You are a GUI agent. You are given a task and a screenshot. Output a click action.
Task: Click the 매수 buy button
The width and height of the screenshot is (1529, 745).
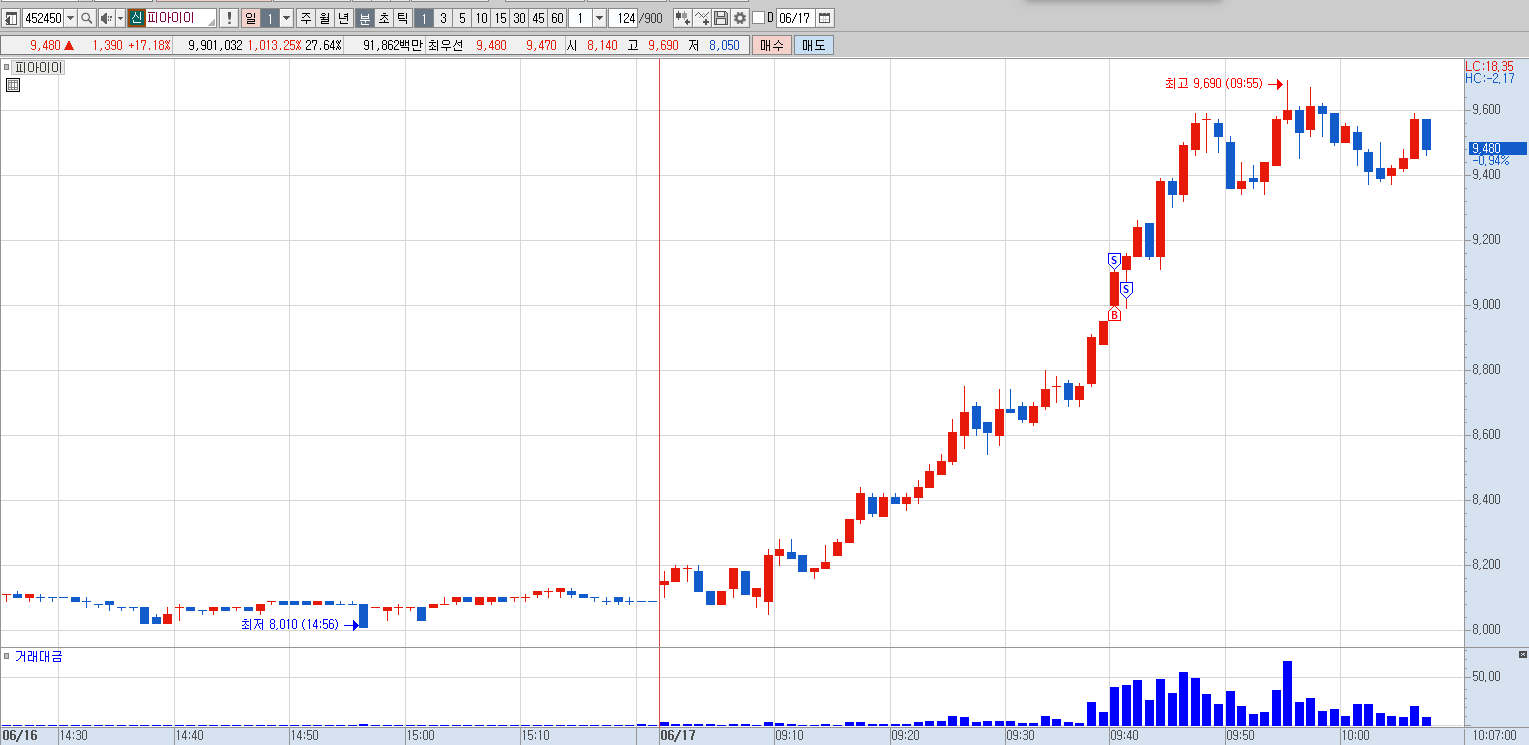tap(772, 45)
